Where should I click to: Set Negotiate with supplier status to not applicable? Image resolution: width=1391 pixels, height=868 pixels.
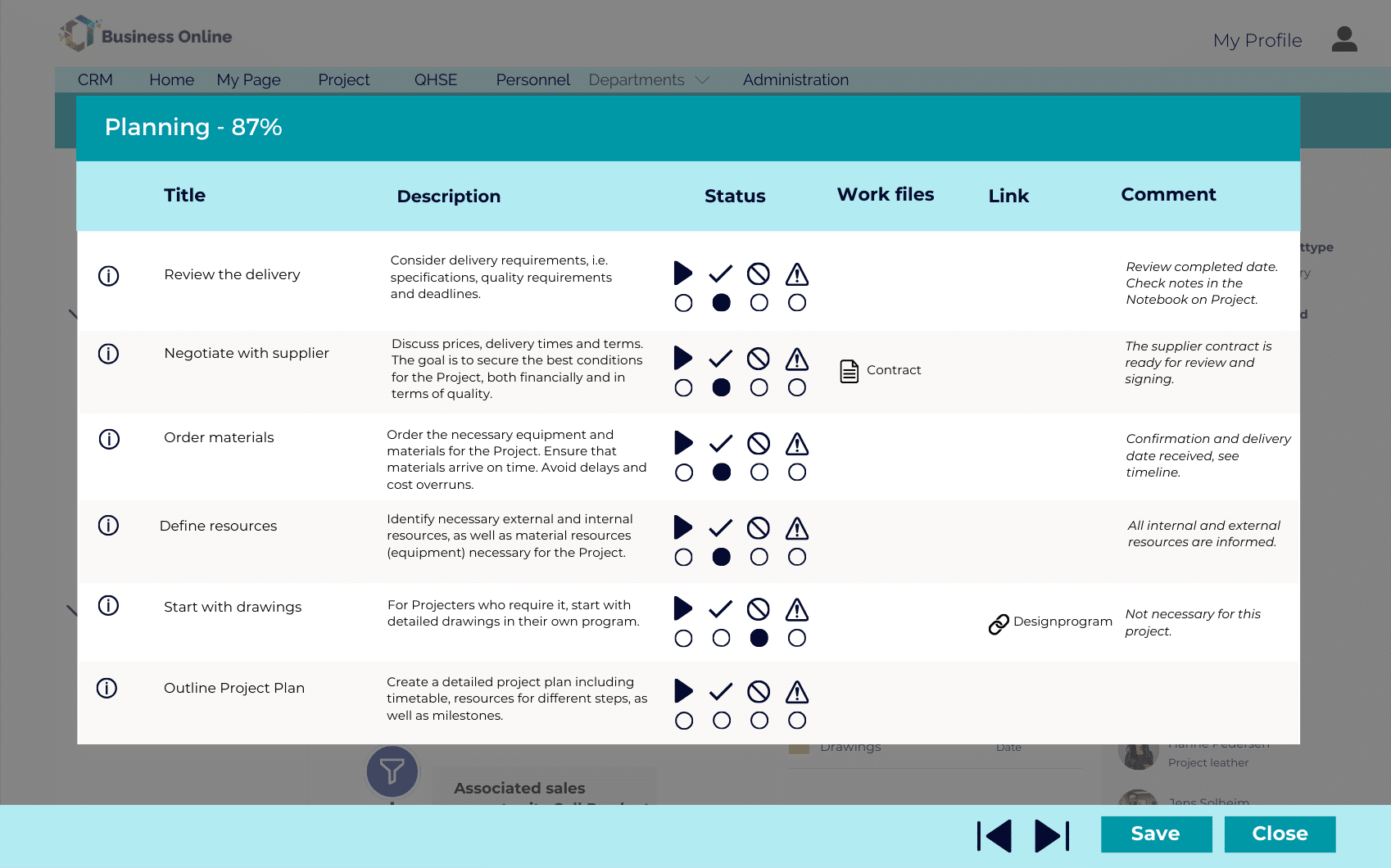(759, 387)
